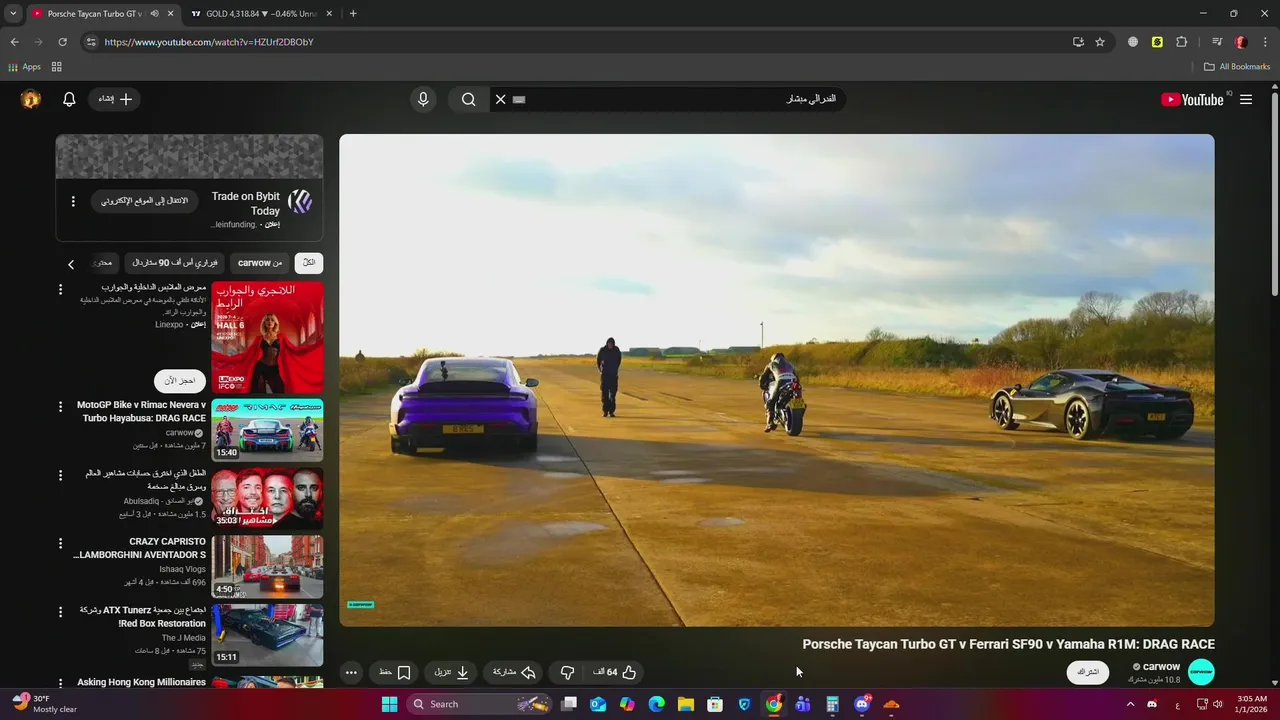1280x720 pixels.
Task: Open the Red Box Restoration 15:11 thumbnail
Action: pos(267,635)
